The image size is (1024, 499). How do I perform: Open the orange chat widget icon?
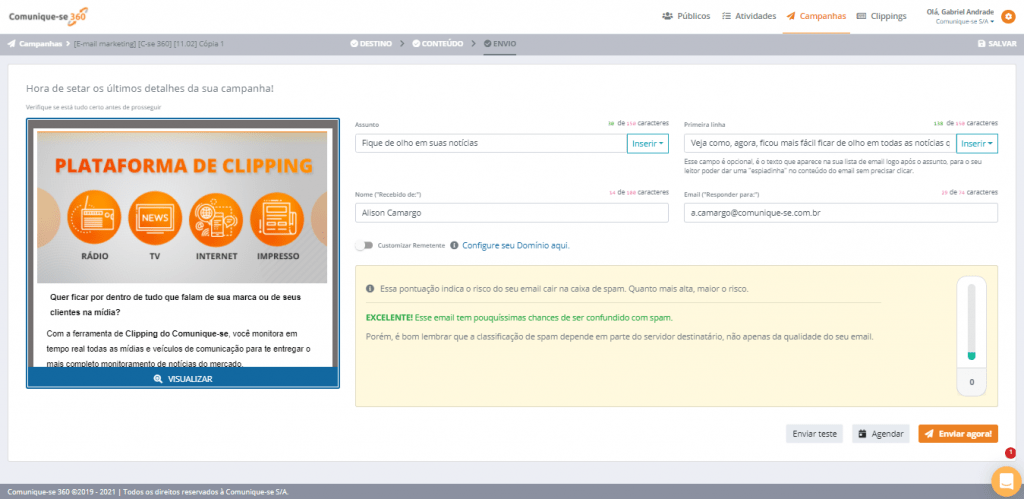[x=1006, y=481]
